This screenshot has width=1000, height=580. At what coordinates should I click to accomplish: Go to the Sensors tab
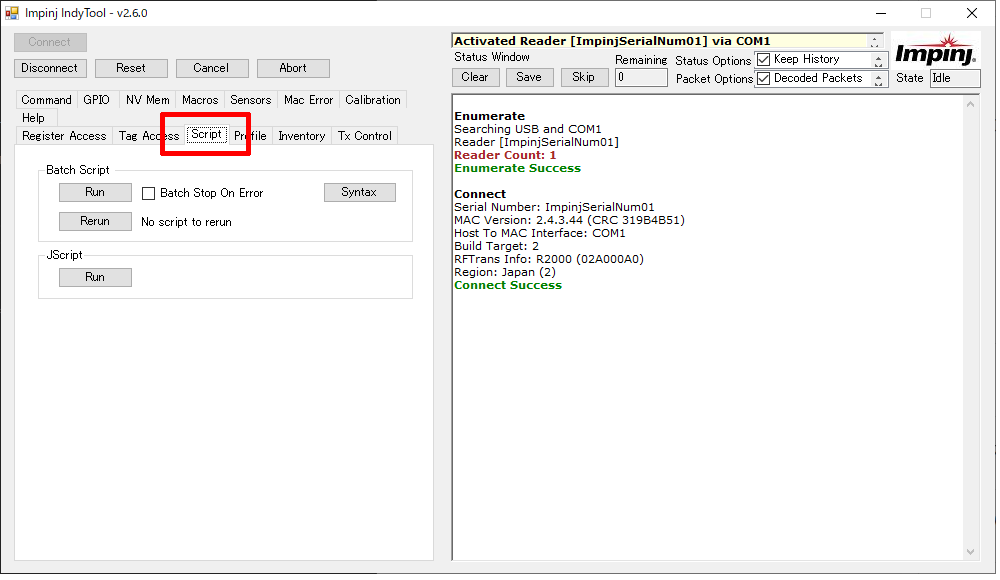click(251, 100)
